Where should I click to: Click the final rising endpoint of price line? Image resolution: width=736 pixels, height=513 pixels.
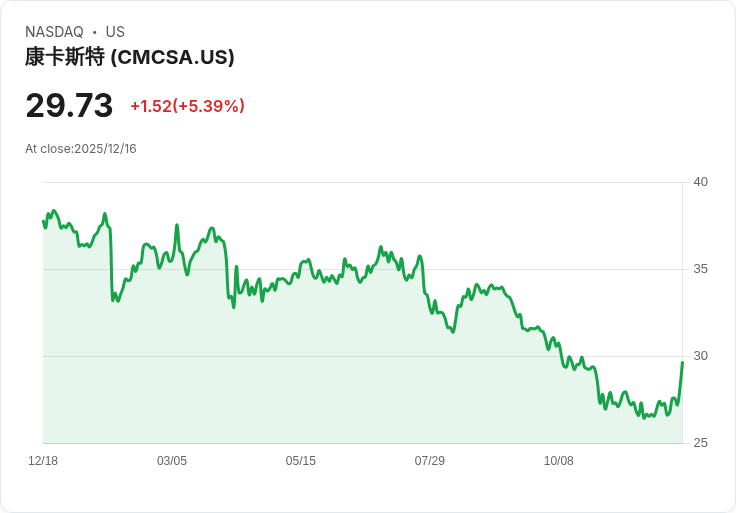tap(682, 362)
